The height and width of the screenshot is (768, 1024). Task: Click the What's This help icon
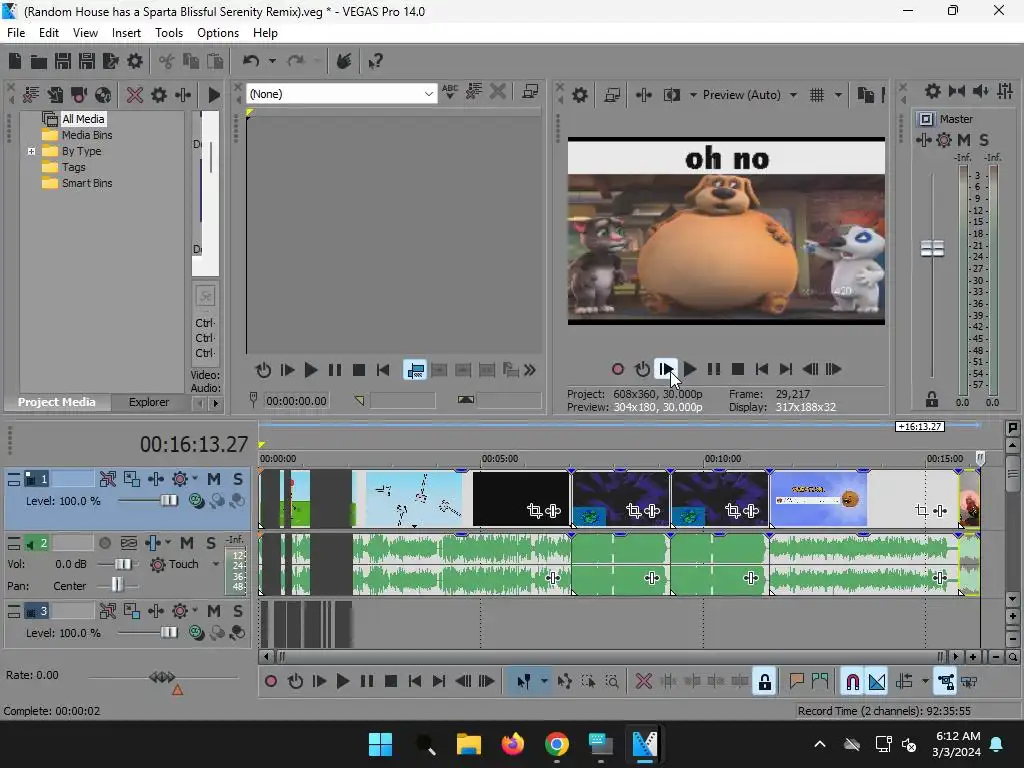(x=375, y=61)
